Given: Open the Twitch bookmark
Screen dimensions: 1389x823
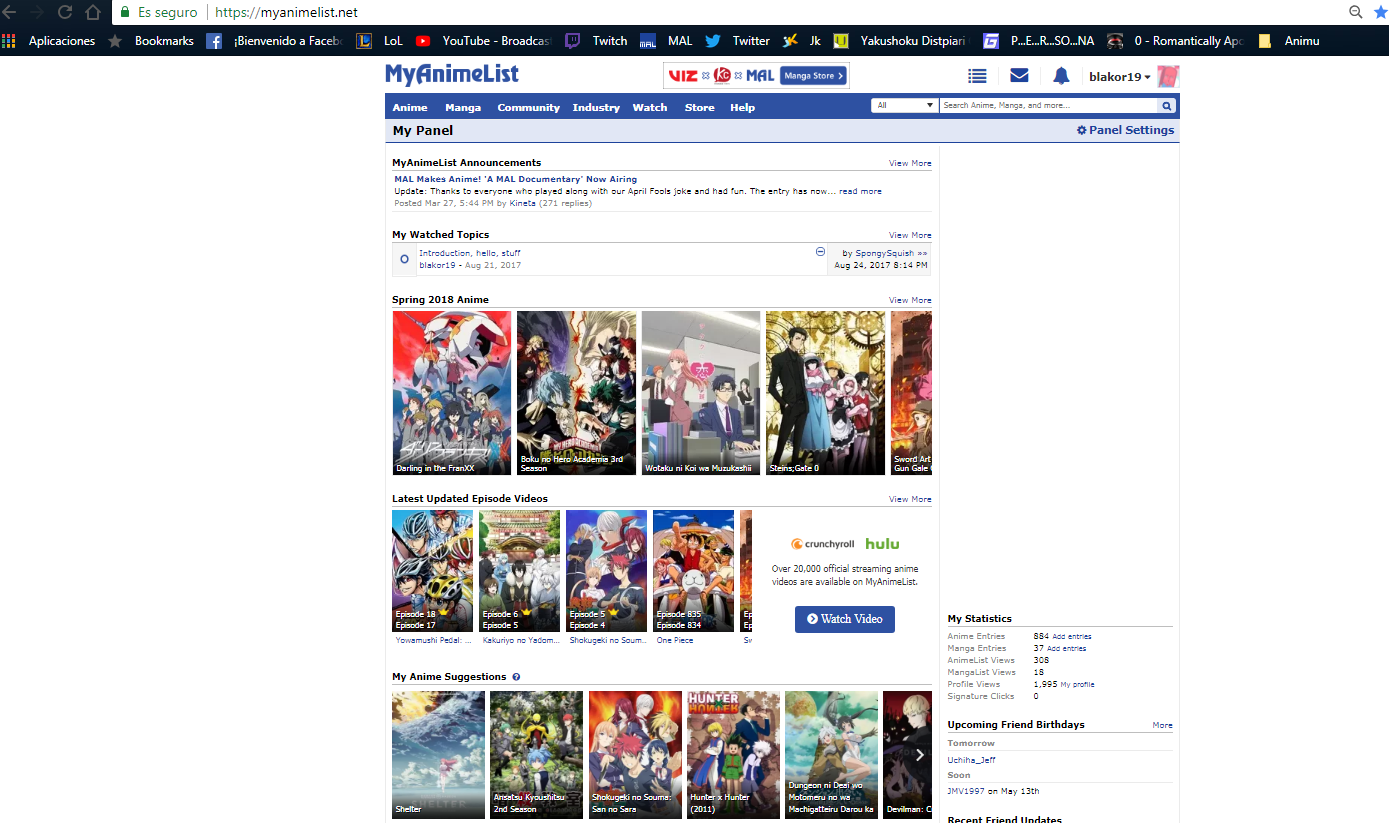Looking at the screenshot, I should coord(597,41).
